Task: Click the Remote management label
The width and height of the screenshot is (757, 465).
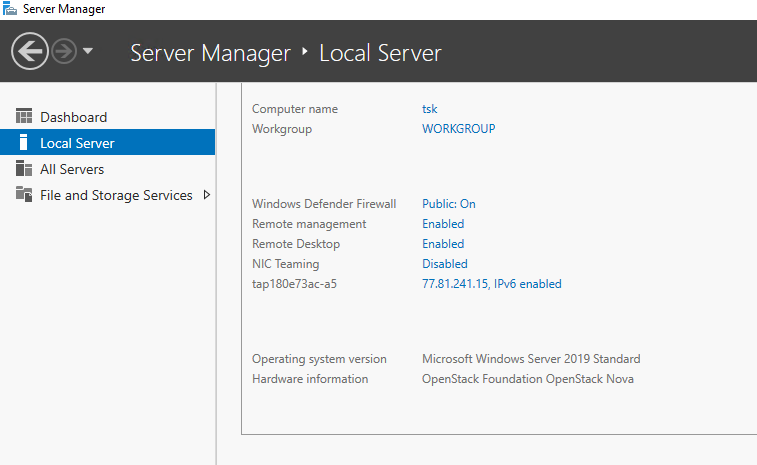Action: pos(309,224)
